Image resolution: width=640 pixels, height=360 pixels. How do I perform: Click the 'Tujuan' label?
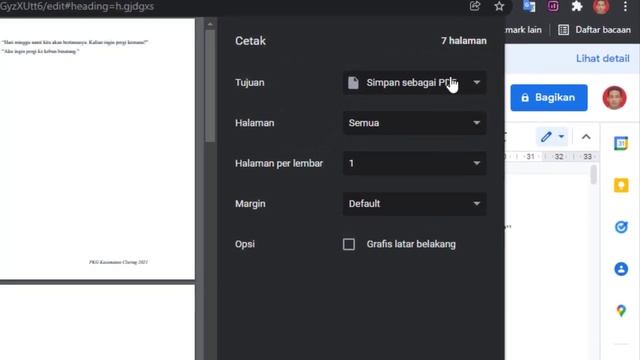[250, 82]
